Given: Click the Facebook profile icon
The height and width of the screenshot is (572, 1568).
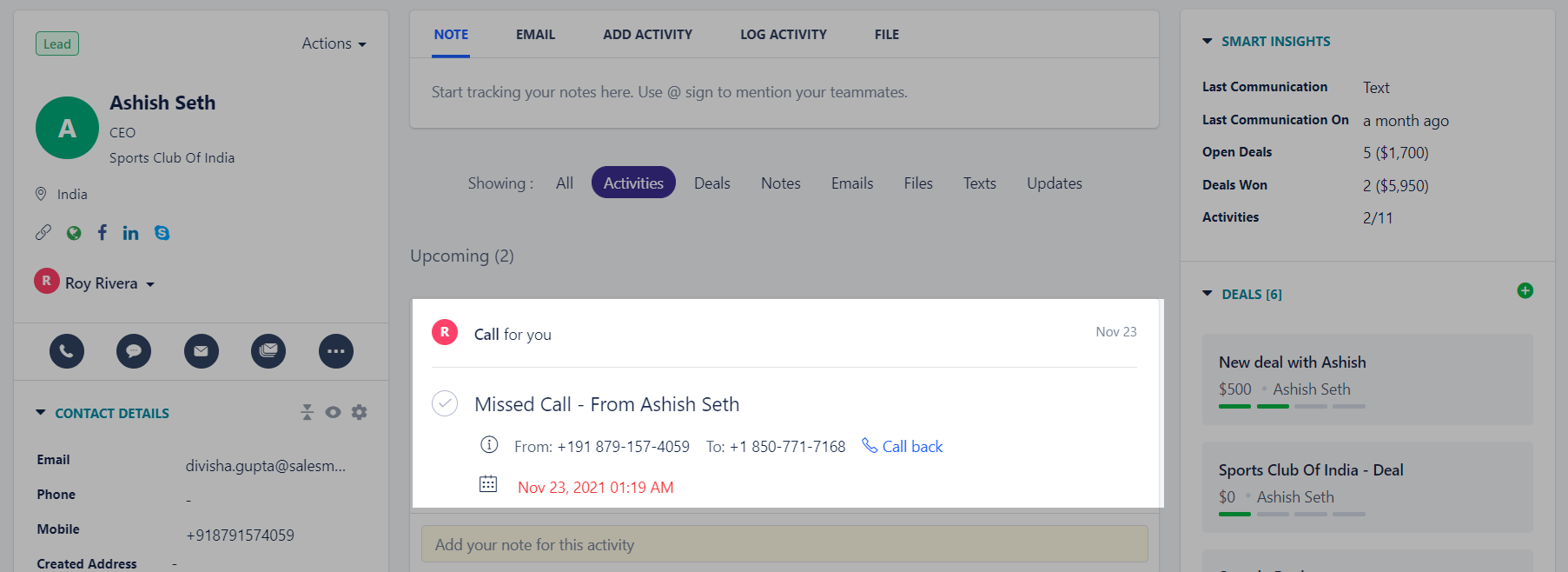Looking at the screenshot, I should 103,232.
